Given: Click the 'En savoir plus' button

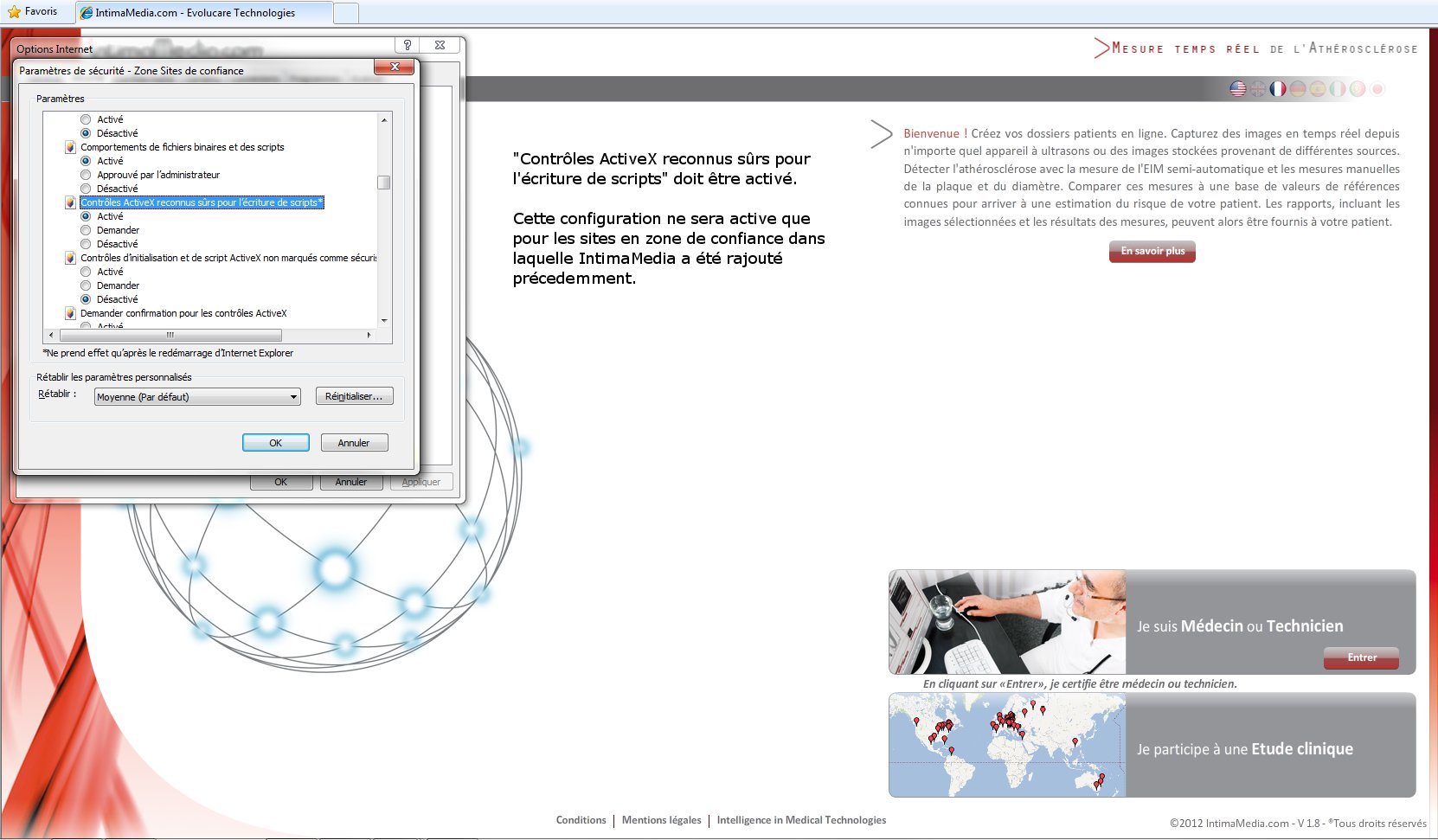Looking at the screenshot, I should click(x=1152, y=252).
